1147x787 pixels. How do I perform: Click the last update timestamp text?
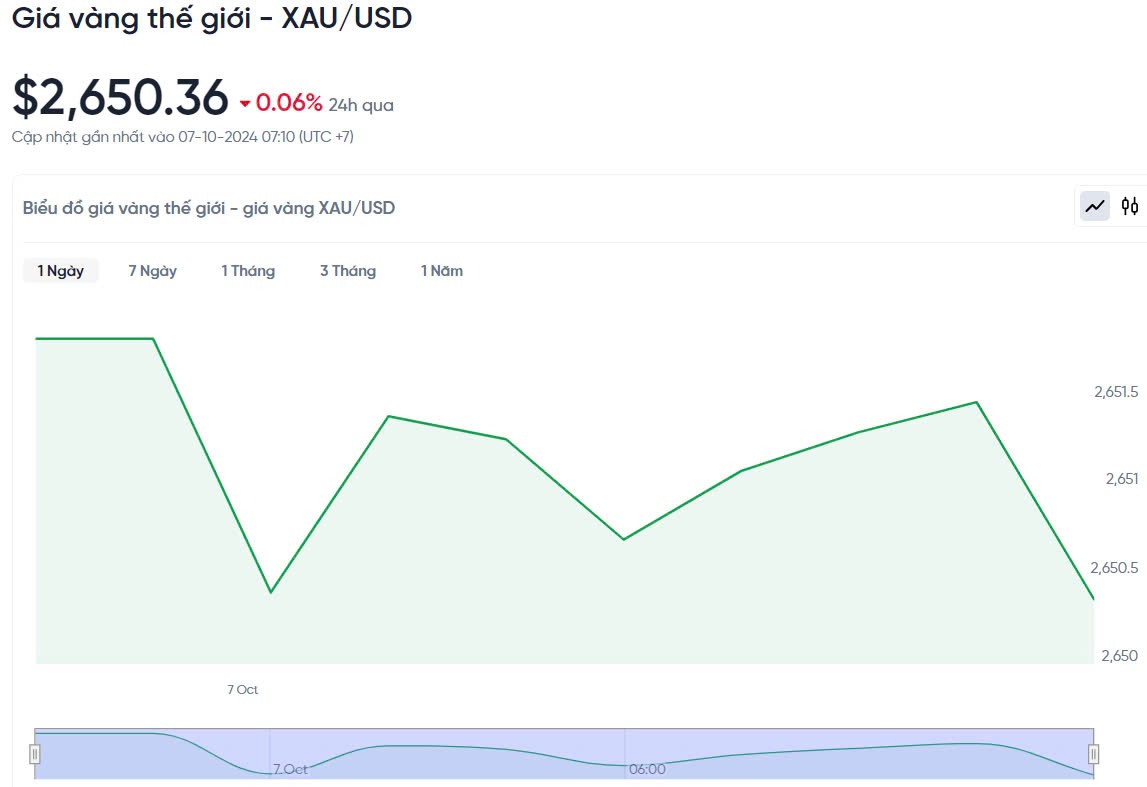pos(183,136)
